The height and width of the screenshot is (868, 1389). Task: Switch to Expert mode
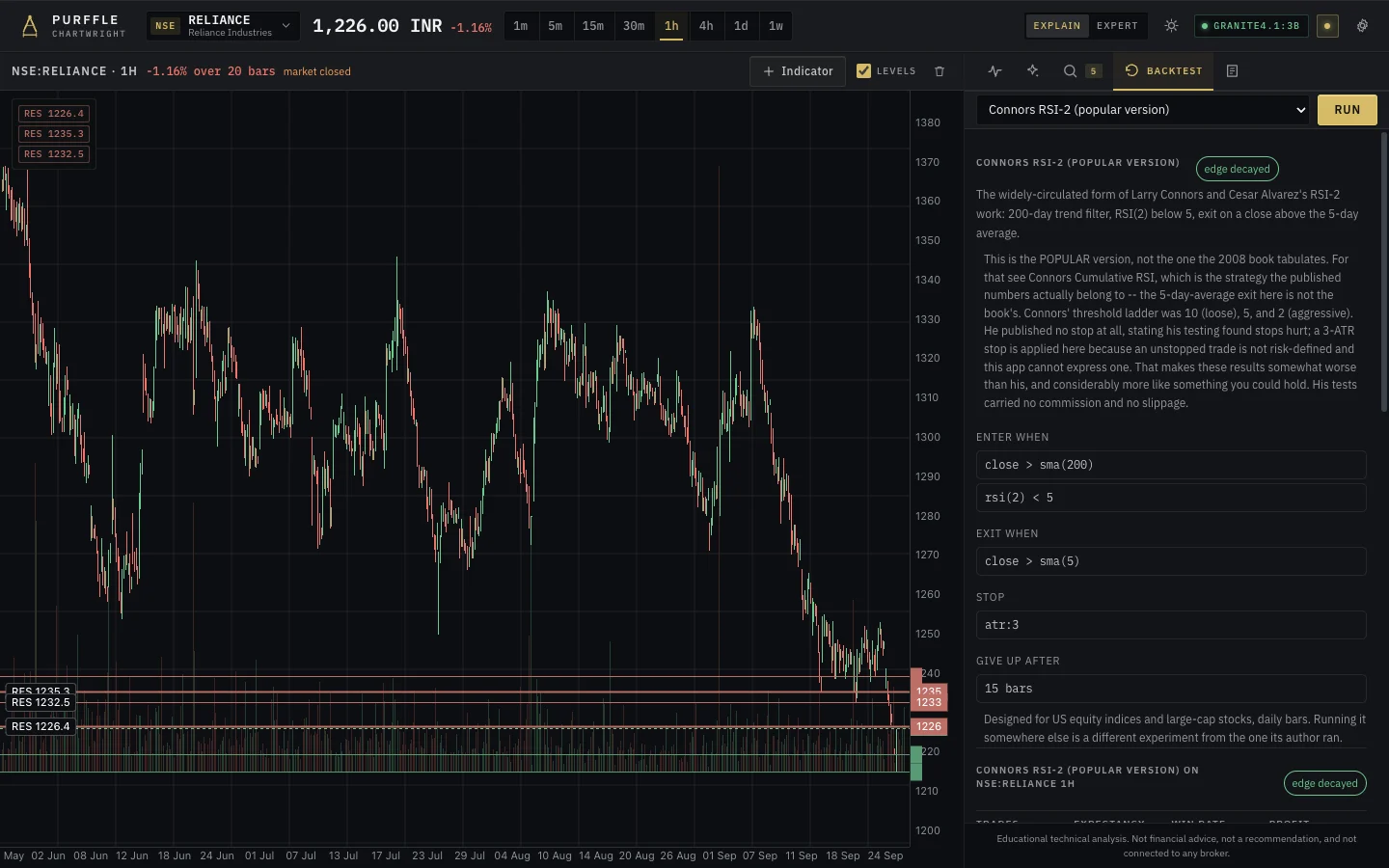tap(1117, 26)
